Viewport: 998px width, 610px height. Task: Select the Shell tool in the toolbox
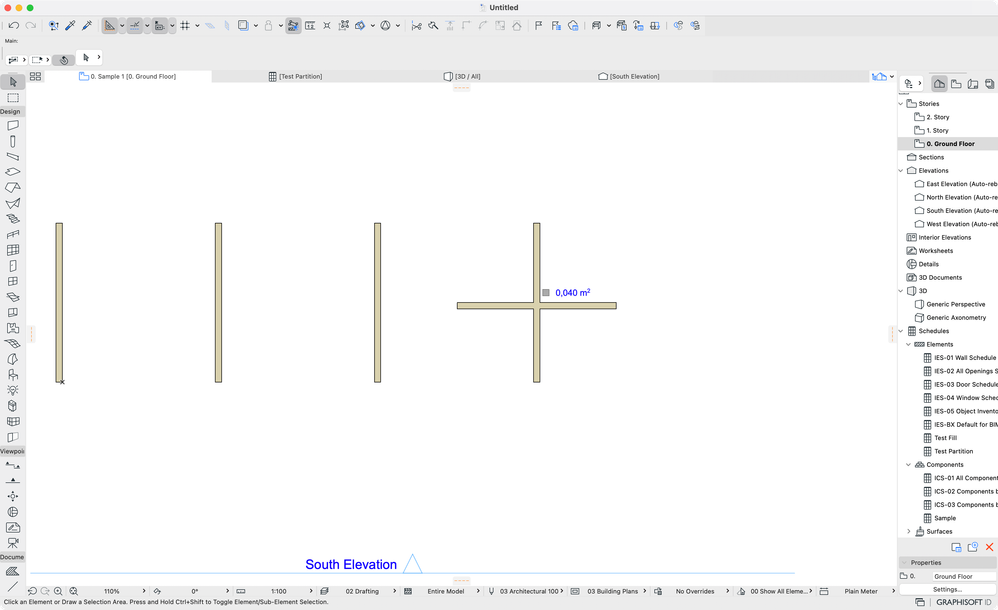coord(13,203)
